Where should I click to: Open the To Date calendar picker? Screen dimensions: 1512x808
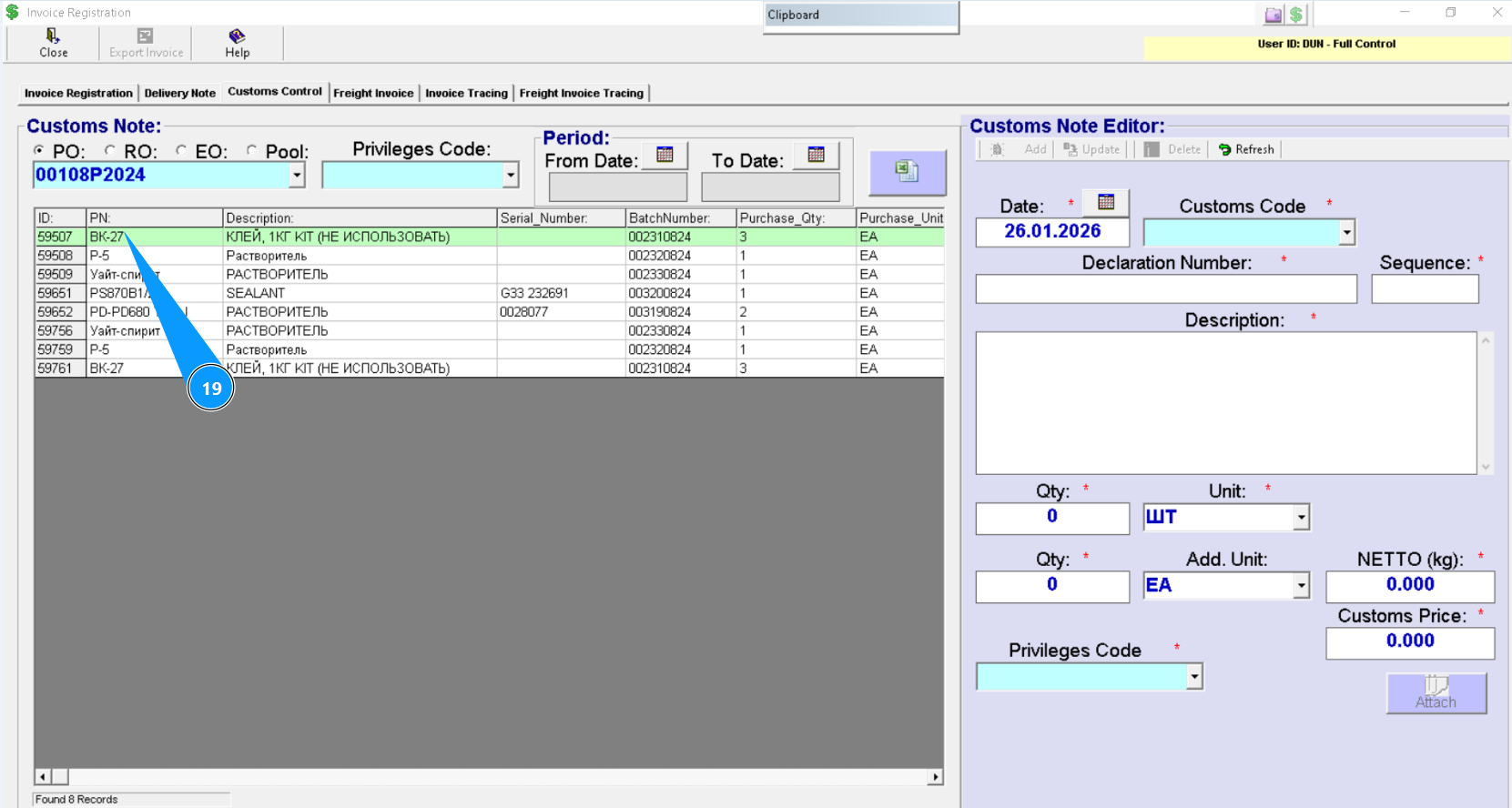pos(816,155)
